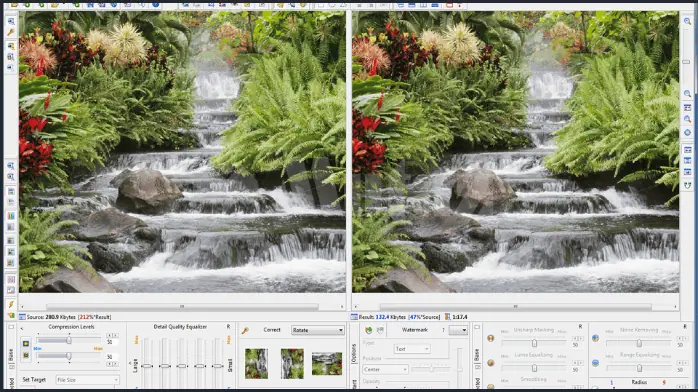The height and width of the screenshot is (392, 698).
Task: Click the Unsharp Masking icon
Action: (491, 338)
